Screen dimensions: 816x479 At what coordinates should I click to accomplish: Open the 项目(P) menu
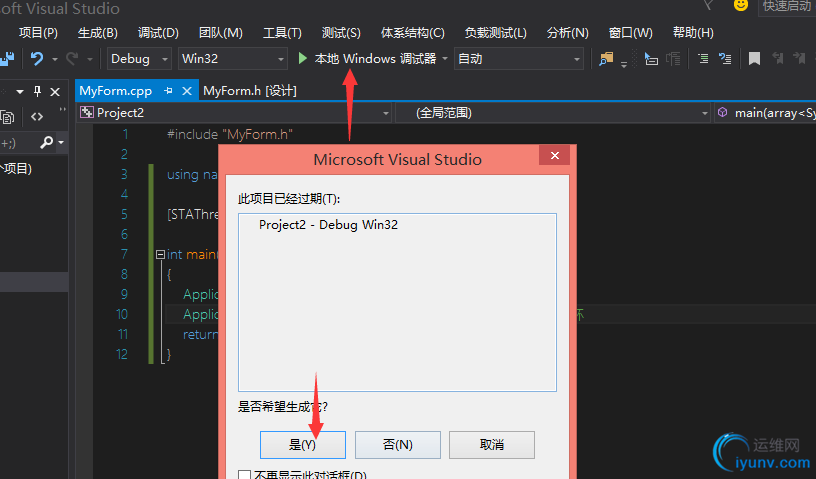point(38,33)
